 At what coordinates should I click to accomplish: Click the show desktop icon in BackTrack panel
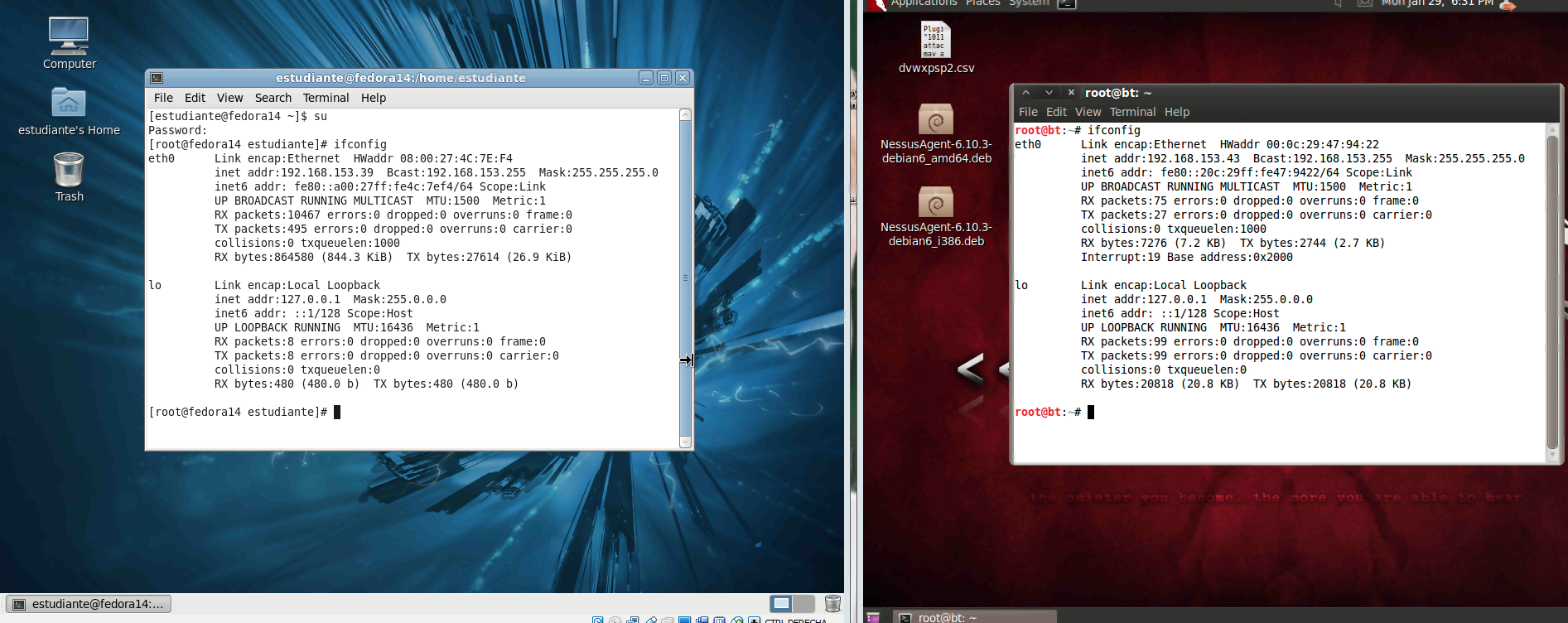coord(873,617)
